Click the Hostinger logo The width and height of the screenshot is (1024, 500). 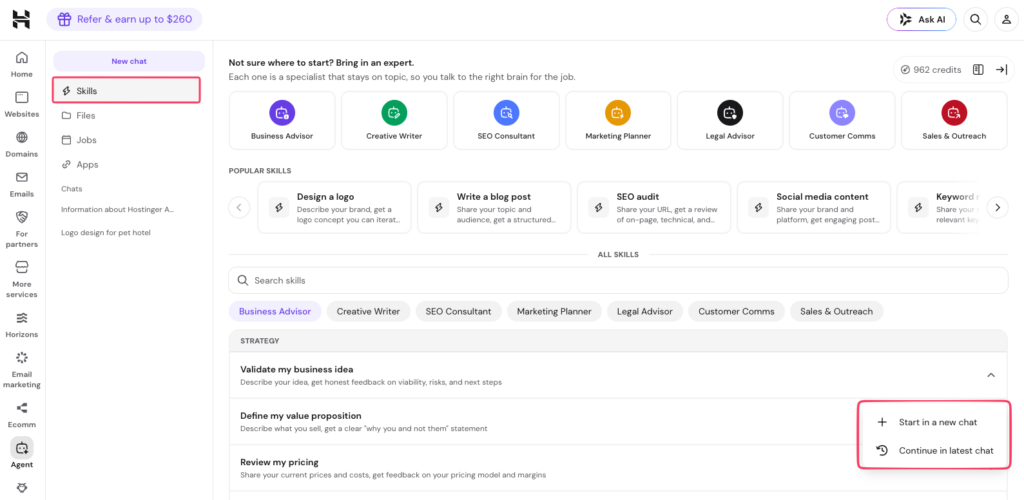[22, 20]
